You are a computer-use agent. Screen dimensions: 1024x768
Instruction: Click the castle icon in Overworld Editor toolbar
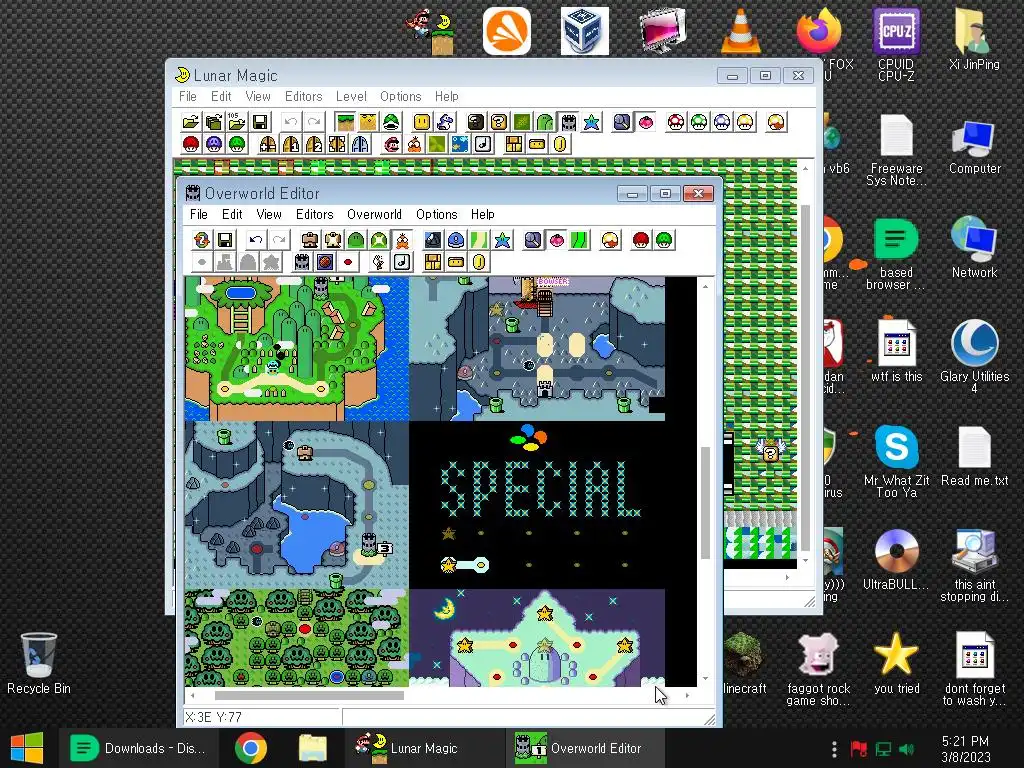(302, 263)
